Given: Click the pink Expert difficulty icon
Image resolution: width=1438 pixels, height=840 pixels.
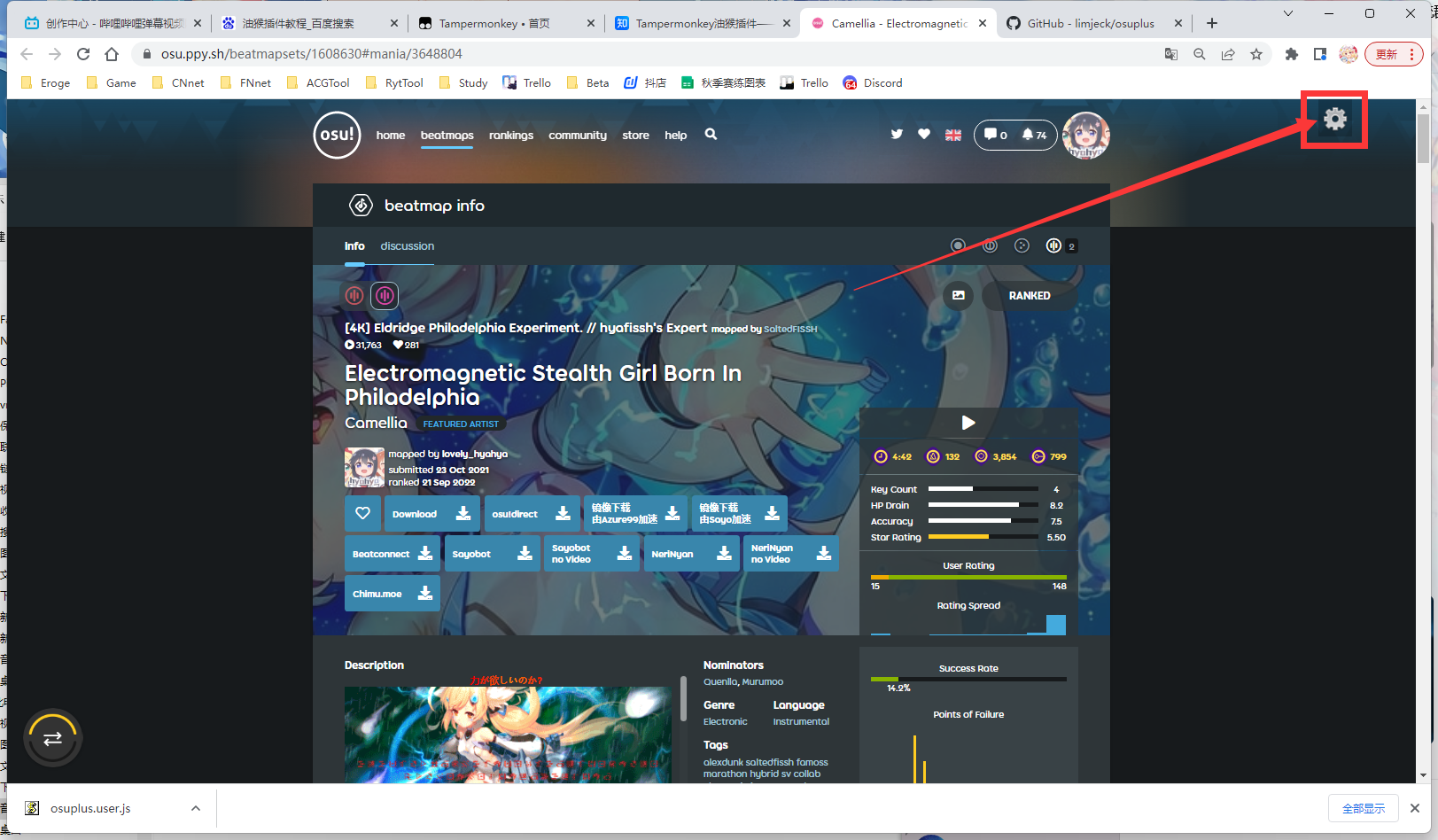Looking at the screenshot, I should [x=385, y=295].
